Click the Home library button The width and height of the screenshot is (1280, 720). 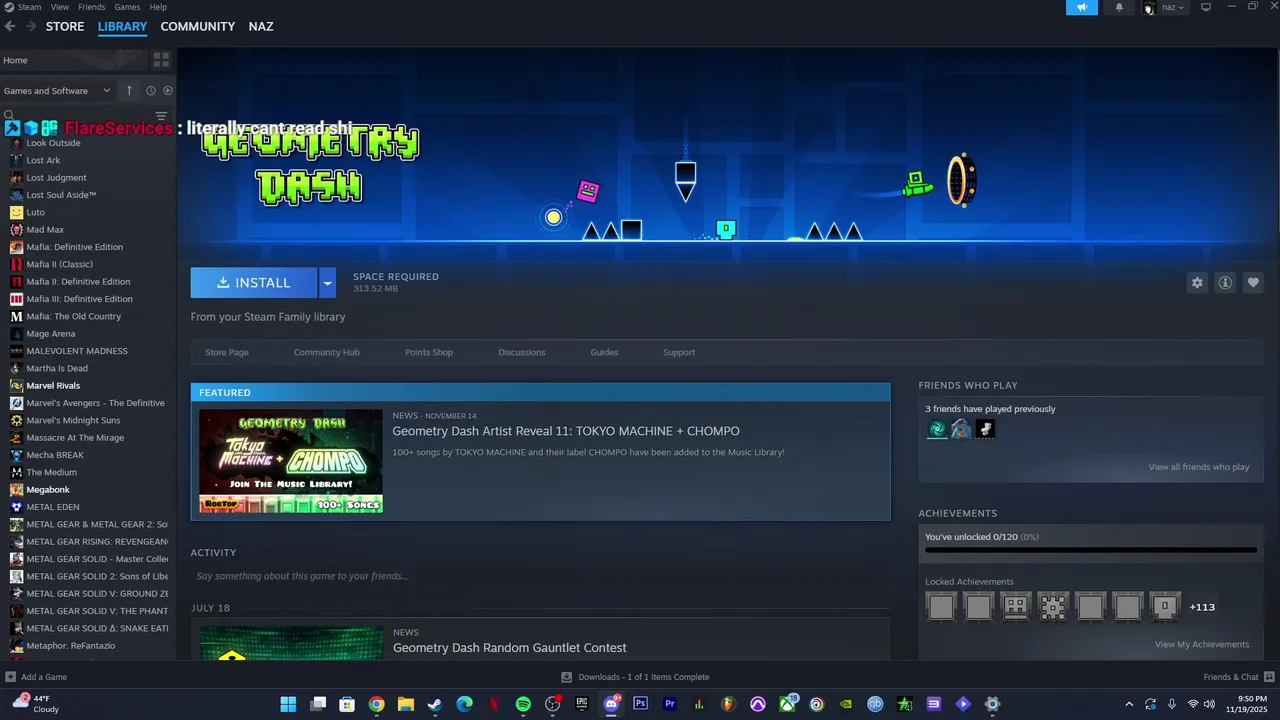tap(73, 60)
